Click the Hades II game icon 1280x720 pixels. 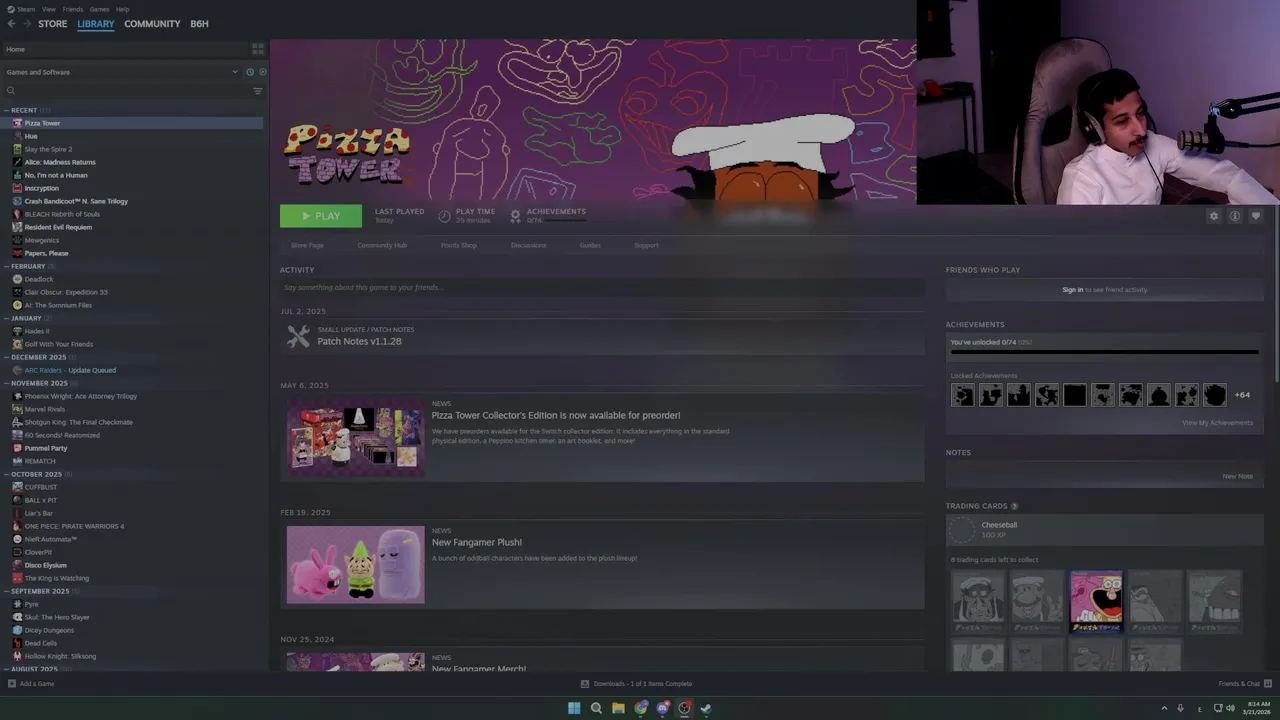pyautogui.click(x=17, y=331)
